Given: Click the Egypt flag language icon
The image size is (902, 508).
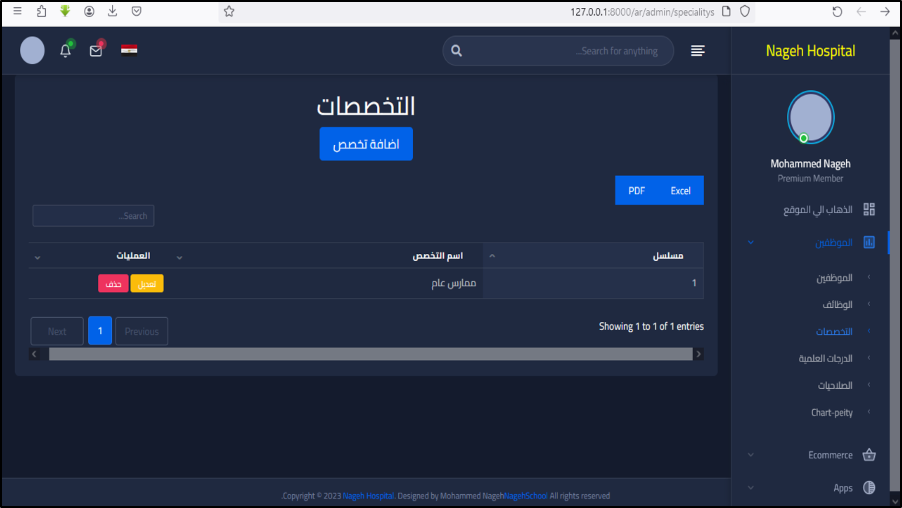Looking at the screenshot, I should 129,50.
